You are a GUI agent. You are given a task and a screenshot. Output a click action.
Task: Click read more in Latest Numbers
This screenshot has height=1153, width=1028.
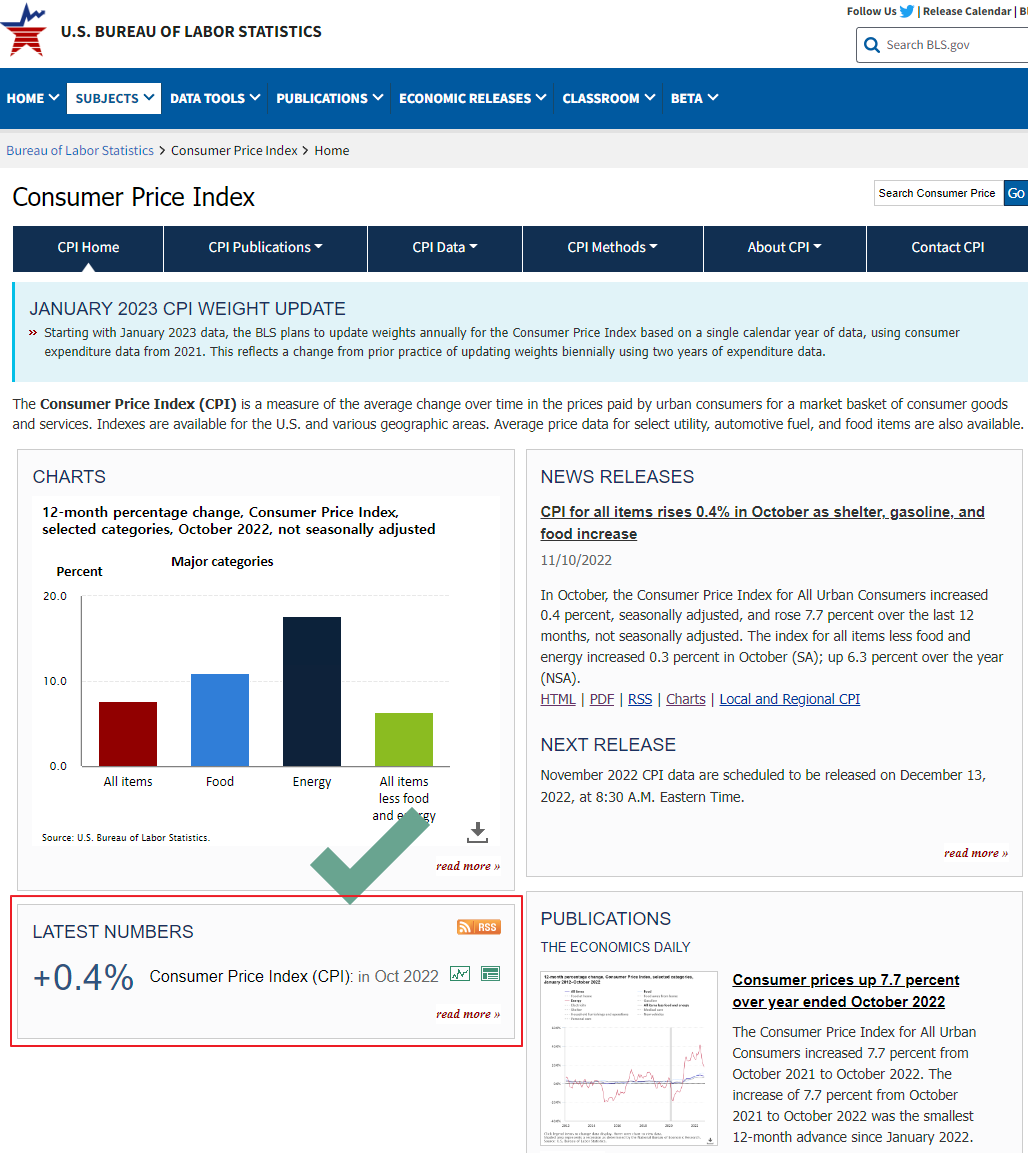[468, 1014]
